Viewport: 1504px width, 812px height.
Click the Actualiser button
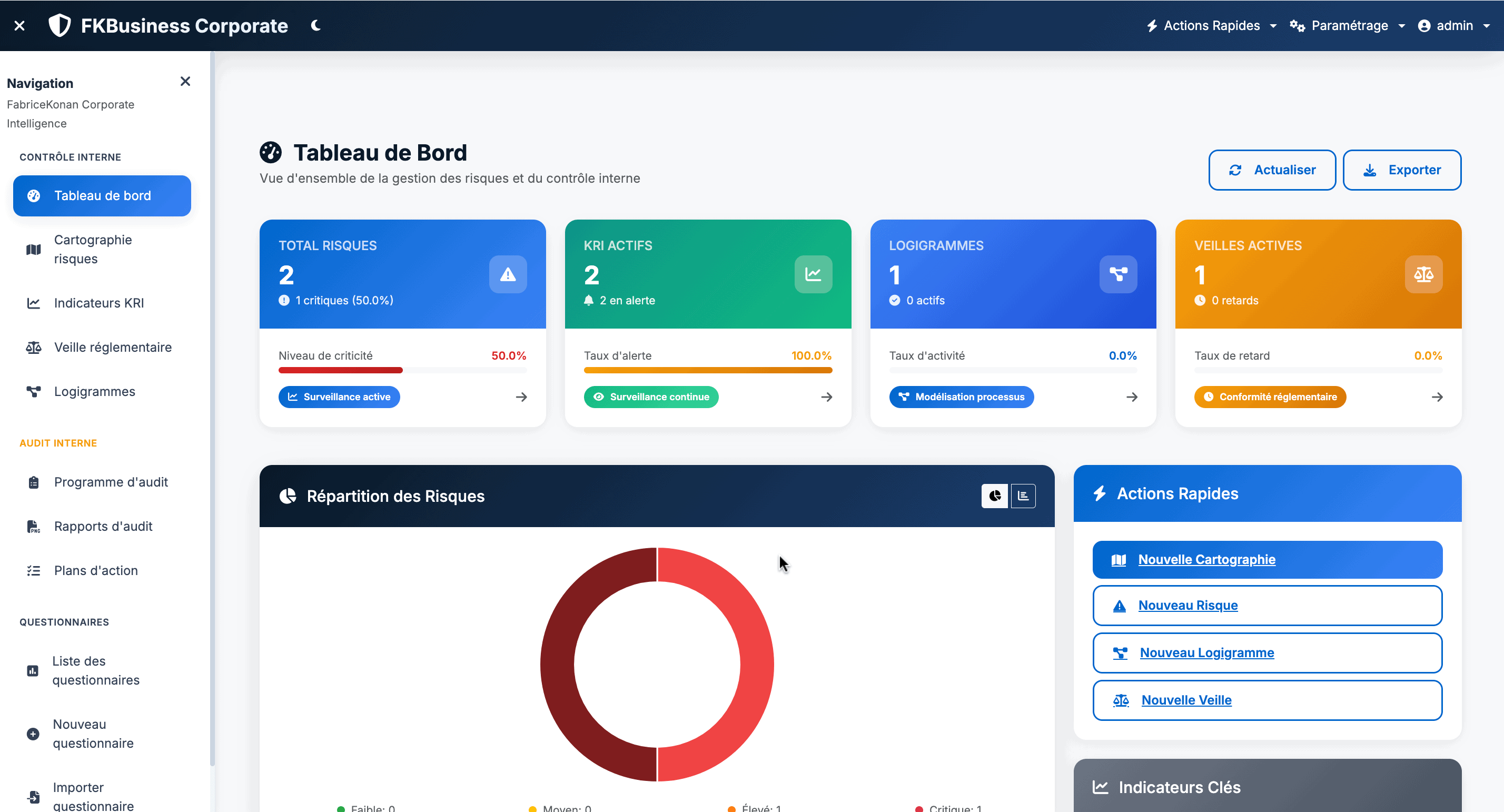click(1272, 170)
